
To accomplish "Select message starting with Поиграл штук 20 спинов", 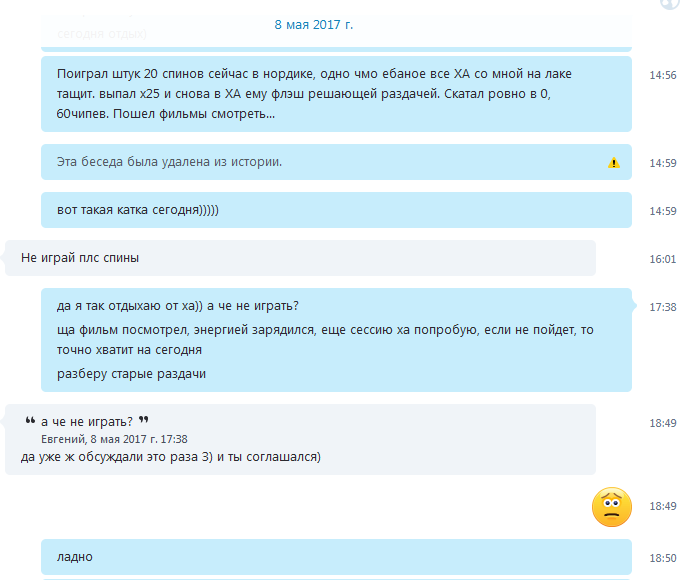I will tap(336, 94).
